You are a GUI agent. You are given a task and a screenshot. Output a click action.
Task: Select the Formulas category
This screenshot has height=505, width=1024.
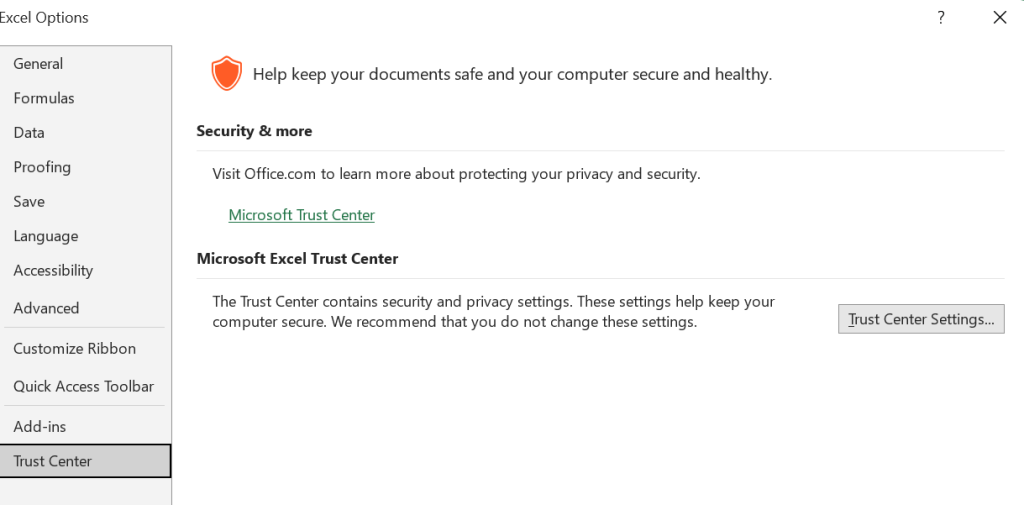coord(44,98)
